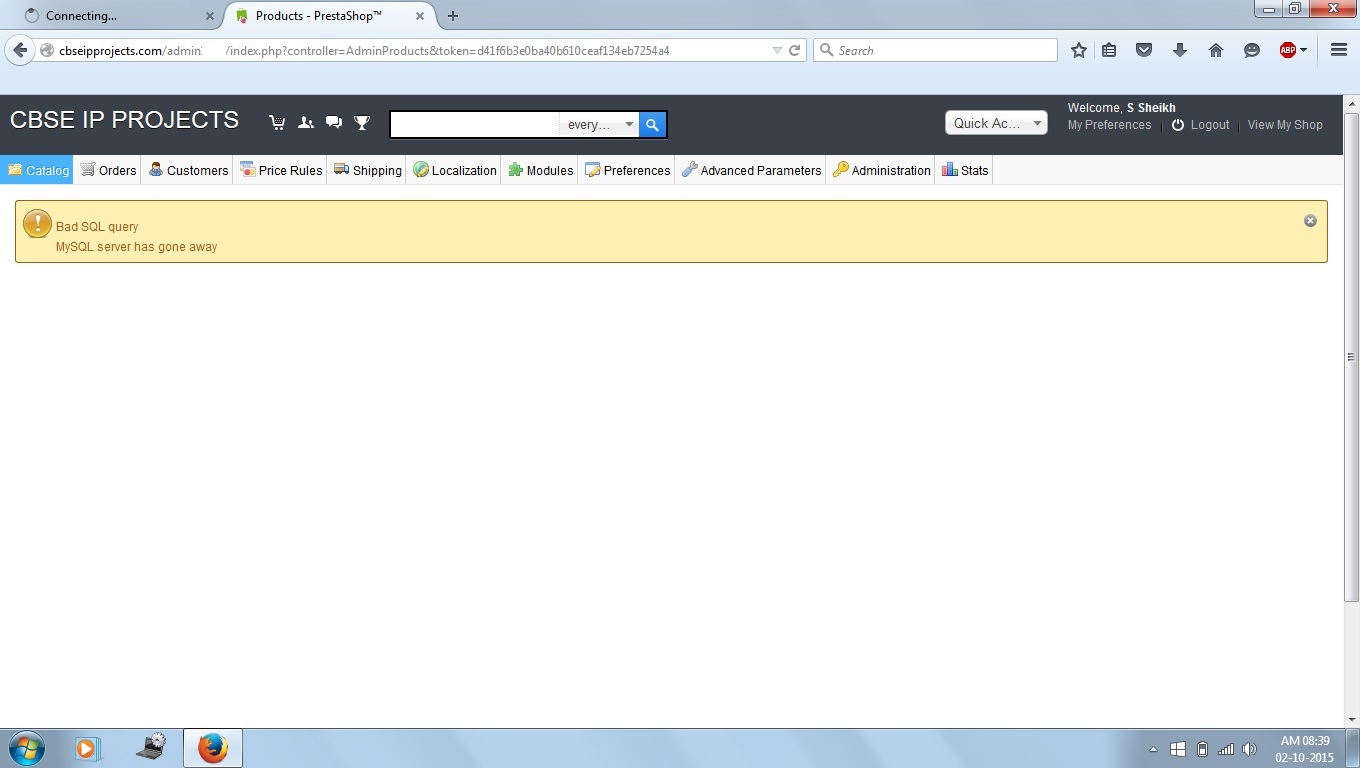Switch to the Shipping menu
This screenshot has width=1360, height=768.
367,170
